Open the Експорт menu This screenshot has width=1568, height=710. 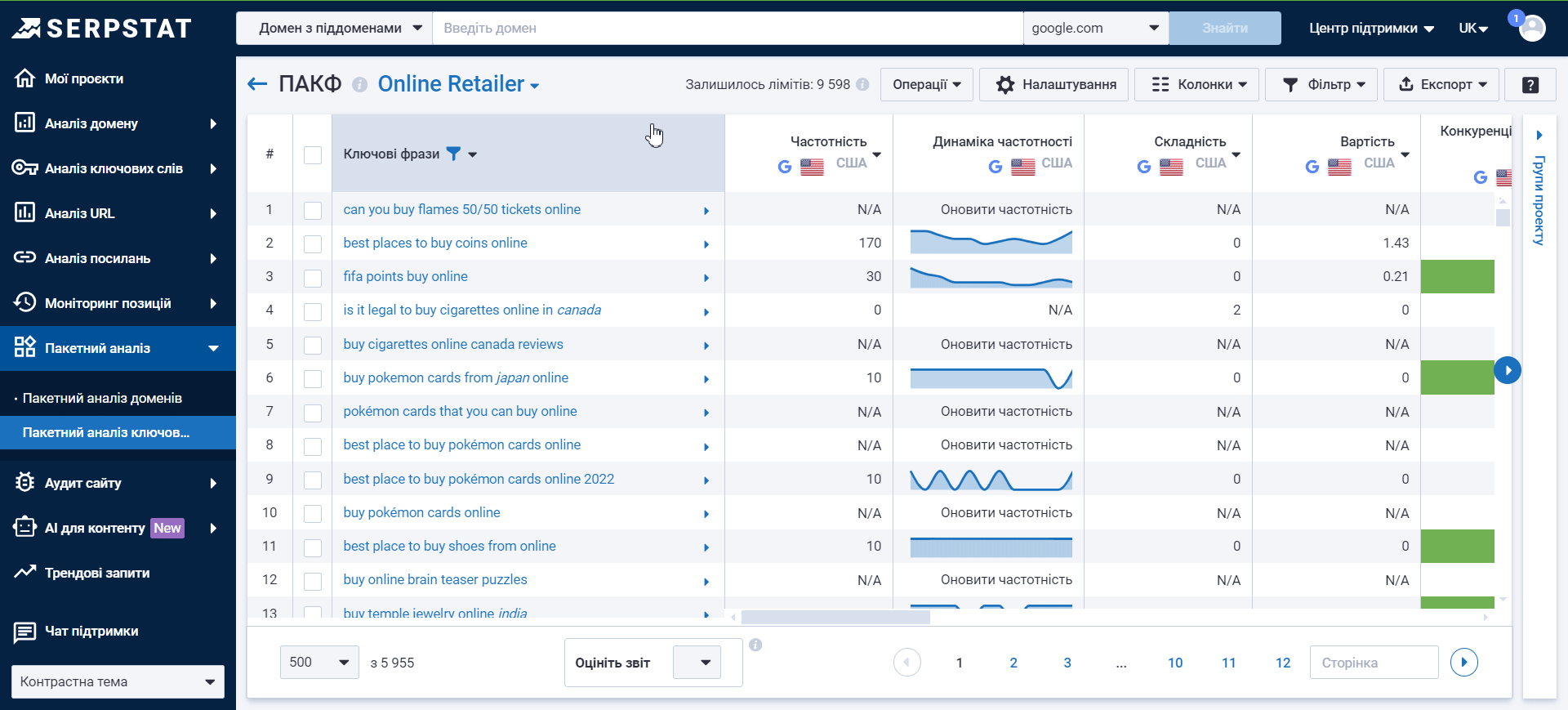(1441, 85)
